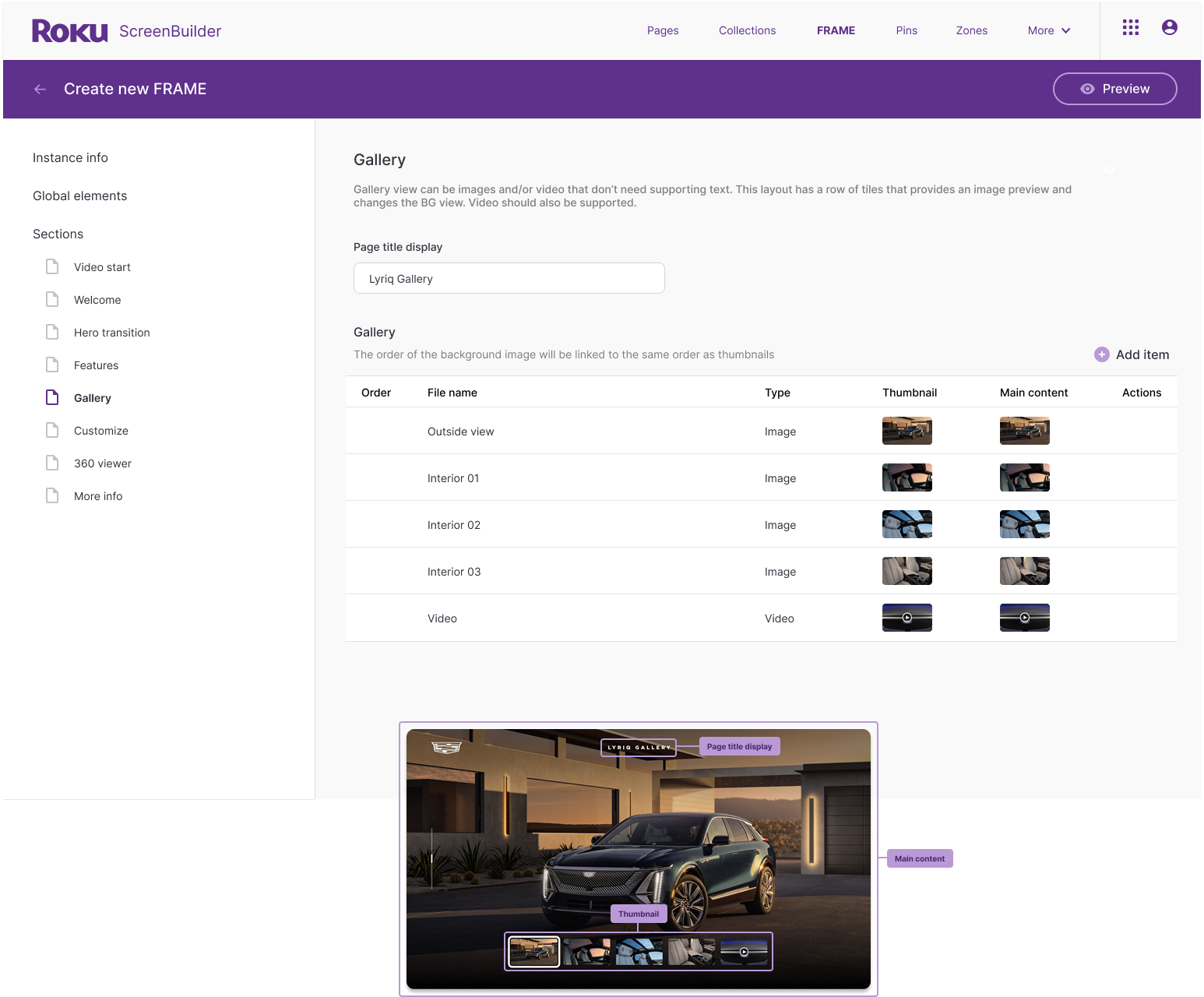Image resolution: width=1204 pixels, height=997 pixels.
Task: Click the Preview button
Action: pos(1114,89)
